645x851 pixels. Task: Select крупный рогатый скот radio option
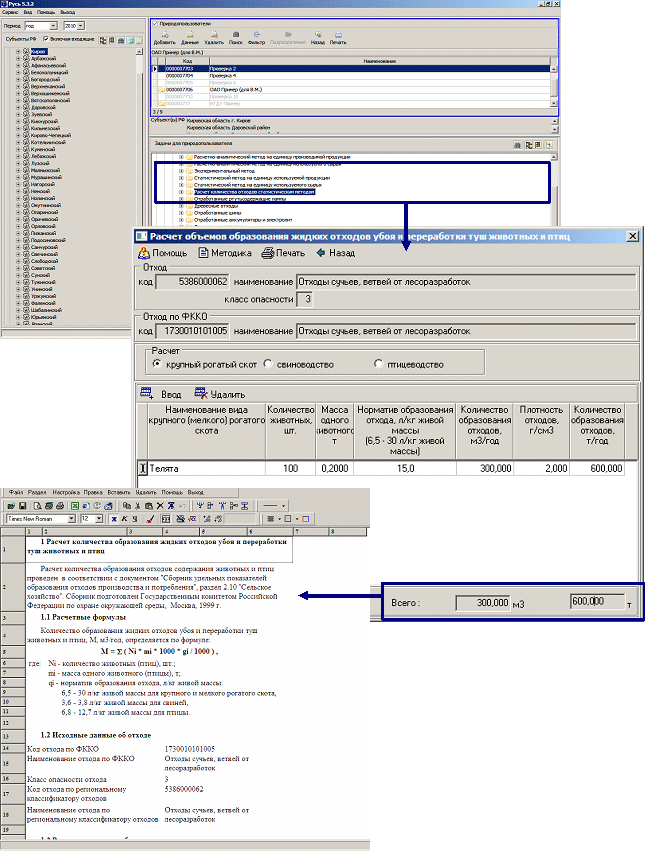pyautogui.click(x=157, y=365)
